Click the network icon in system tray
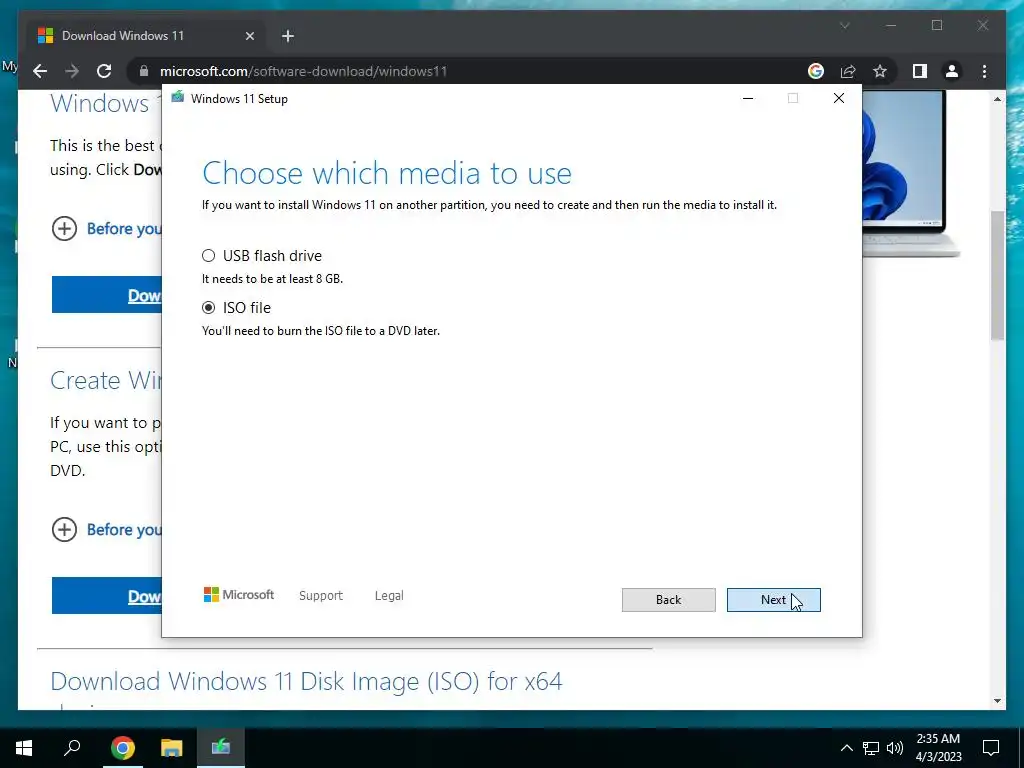 click(x=871, y=748)
